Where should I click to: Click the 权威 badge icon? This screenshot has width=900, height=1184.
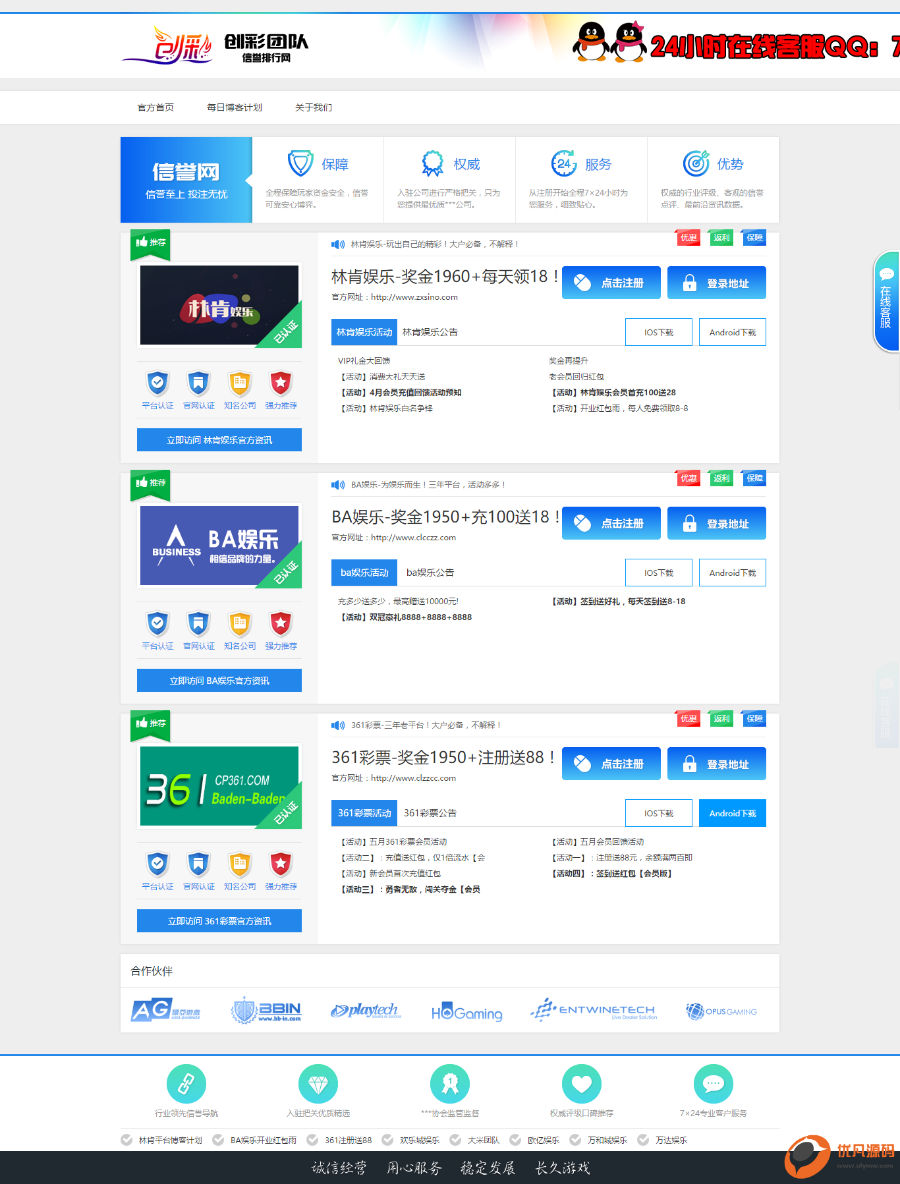click(x=433, y=163)
